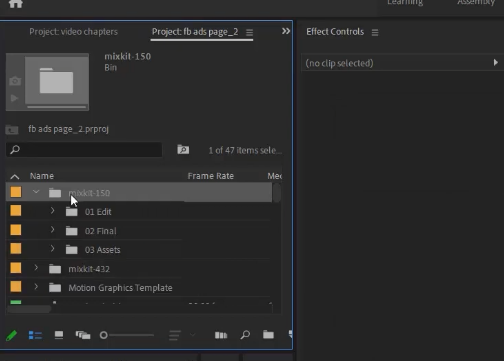The width and height of the screenshot is (504, 361).
Task: Click the folder icon of mixkit-150 row
Action: click(55, 193)
